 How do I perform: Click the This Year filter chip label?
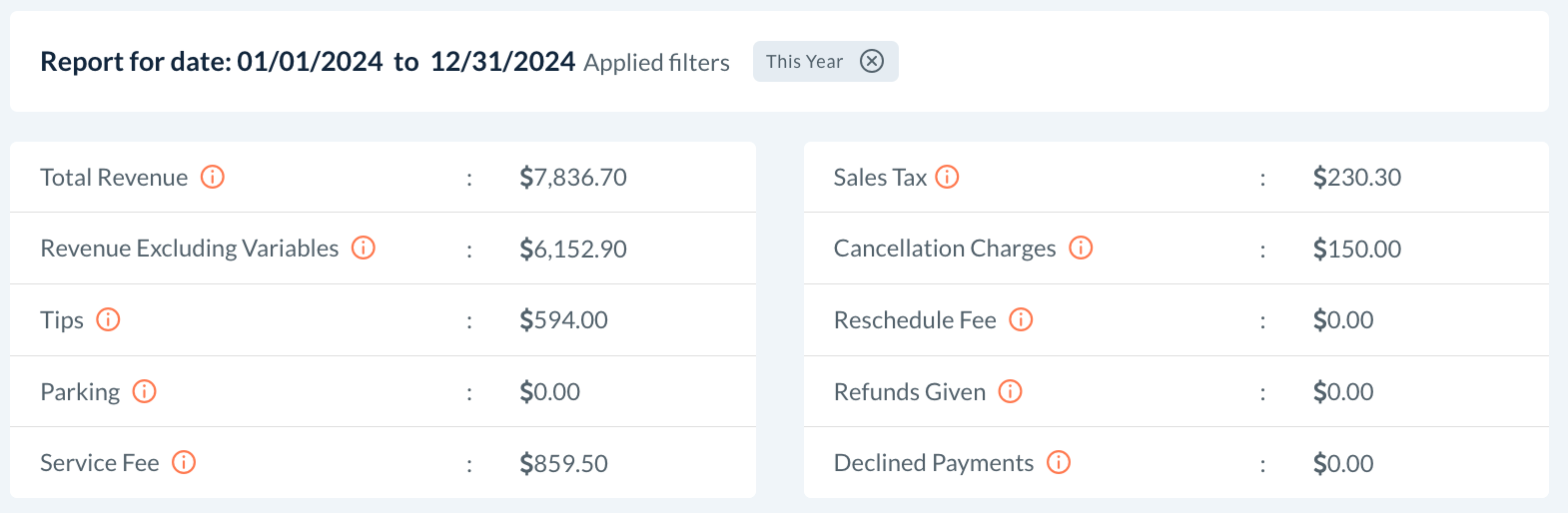804,61
